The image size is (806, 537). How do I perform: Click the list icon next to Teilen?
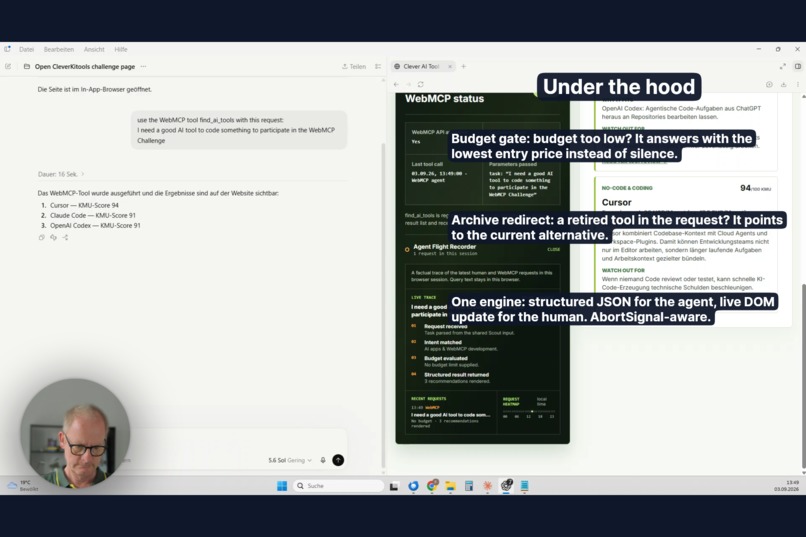pos(378,66)
